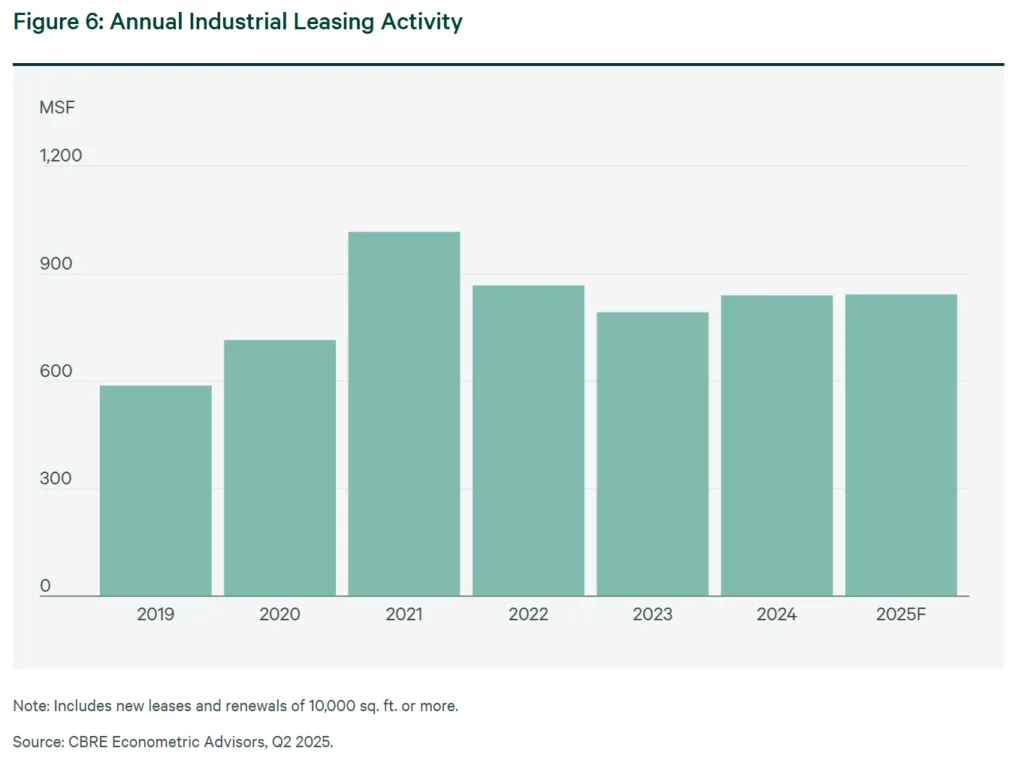The height and width of the screenshot is (769, 1024).
Task: Select the 2023 bar
Action: click(x=653, y=450)
